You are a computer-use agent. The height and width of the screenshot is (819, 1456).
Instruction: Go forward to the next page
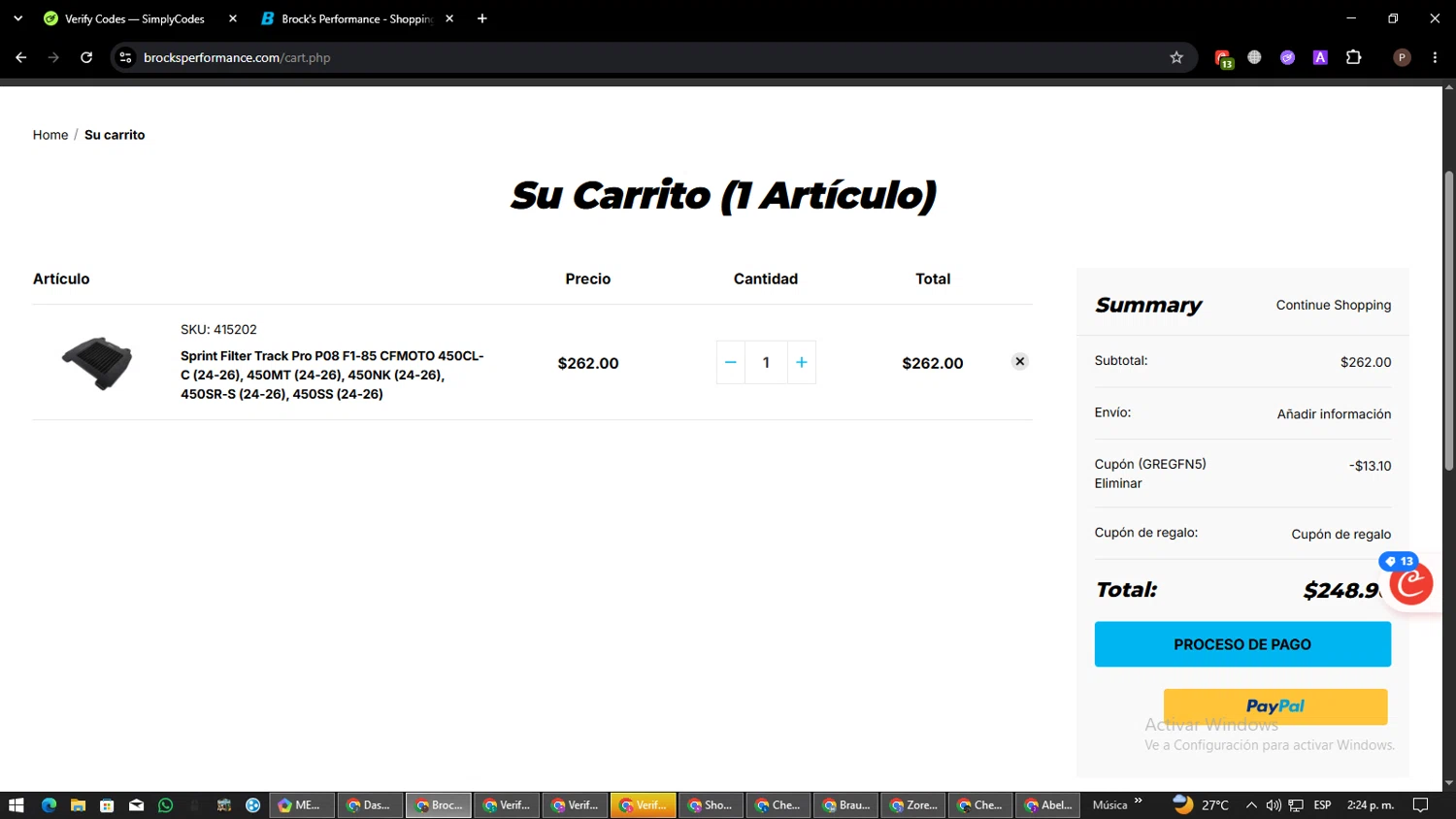point(53,57)
